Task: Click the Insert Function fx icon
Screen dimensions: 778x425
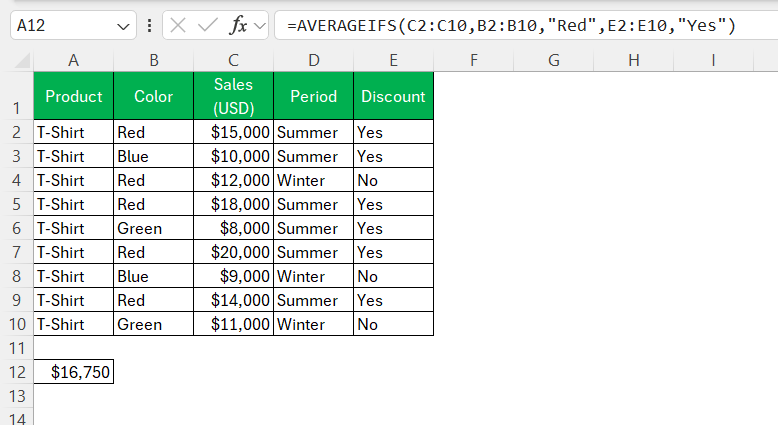Action: point(238,25)
